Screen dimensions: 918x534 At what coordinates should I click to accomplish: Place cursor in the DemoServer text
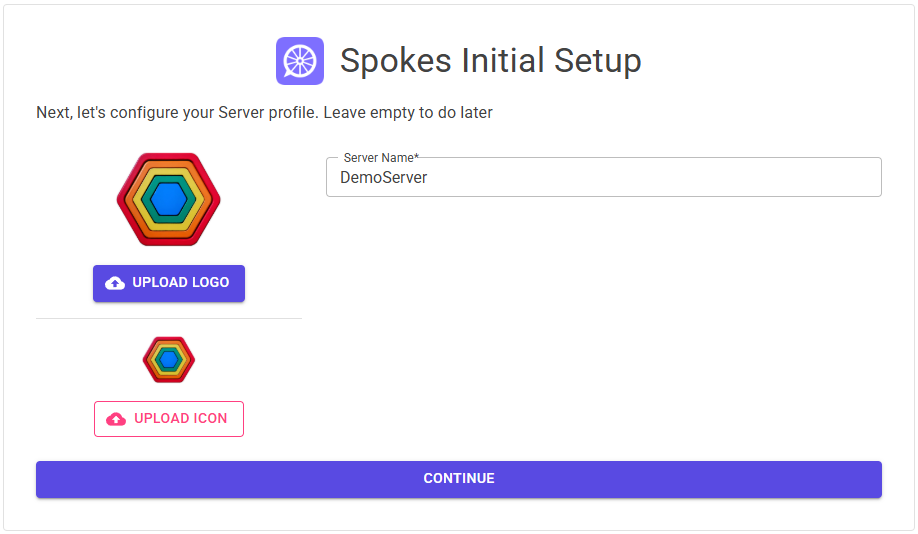(383, 177)
